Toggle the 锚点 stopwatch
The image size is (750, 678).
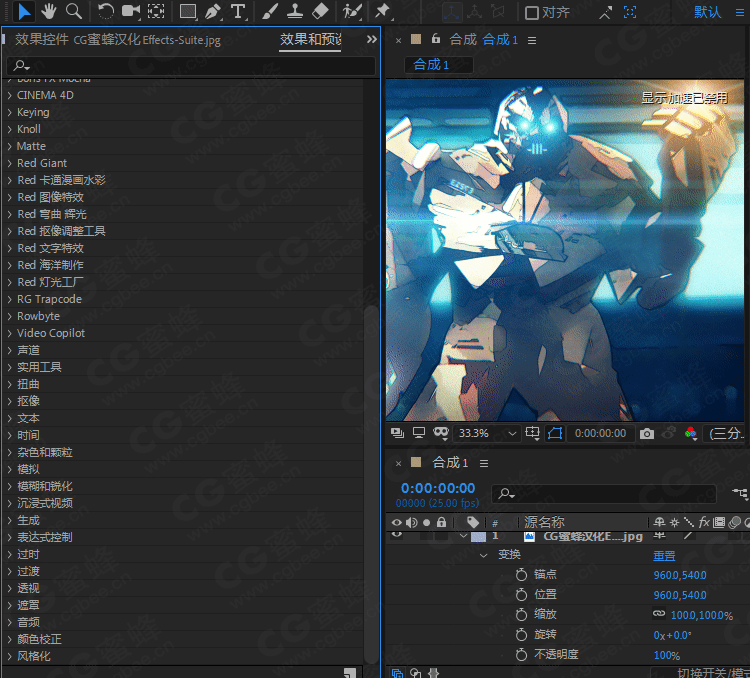tap(521, 574)
